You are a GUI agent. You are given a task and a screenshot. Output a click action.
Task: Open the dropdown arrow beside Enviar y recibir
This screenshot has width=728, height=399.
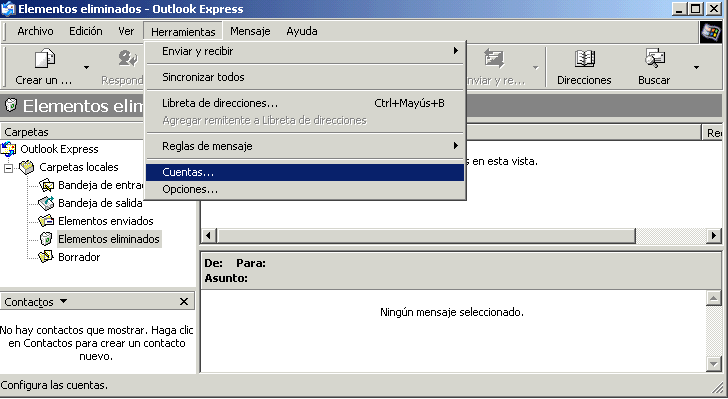535,68
